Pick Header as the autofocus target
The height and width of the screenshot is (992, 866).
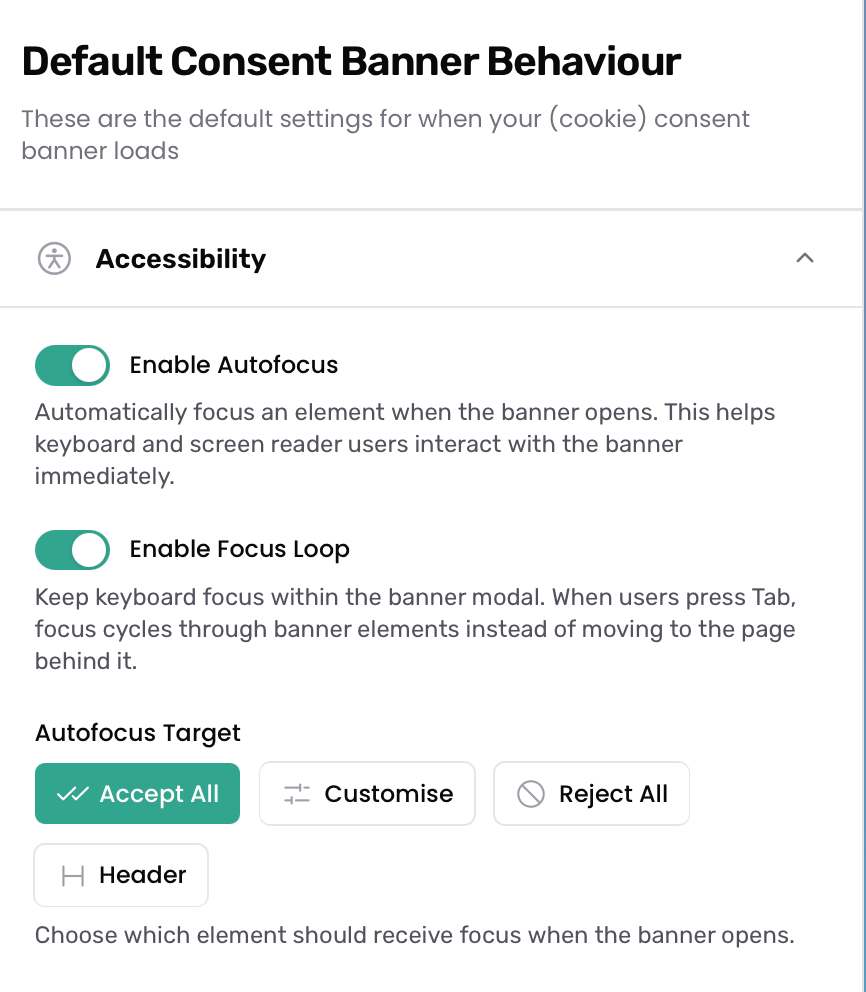121,875
